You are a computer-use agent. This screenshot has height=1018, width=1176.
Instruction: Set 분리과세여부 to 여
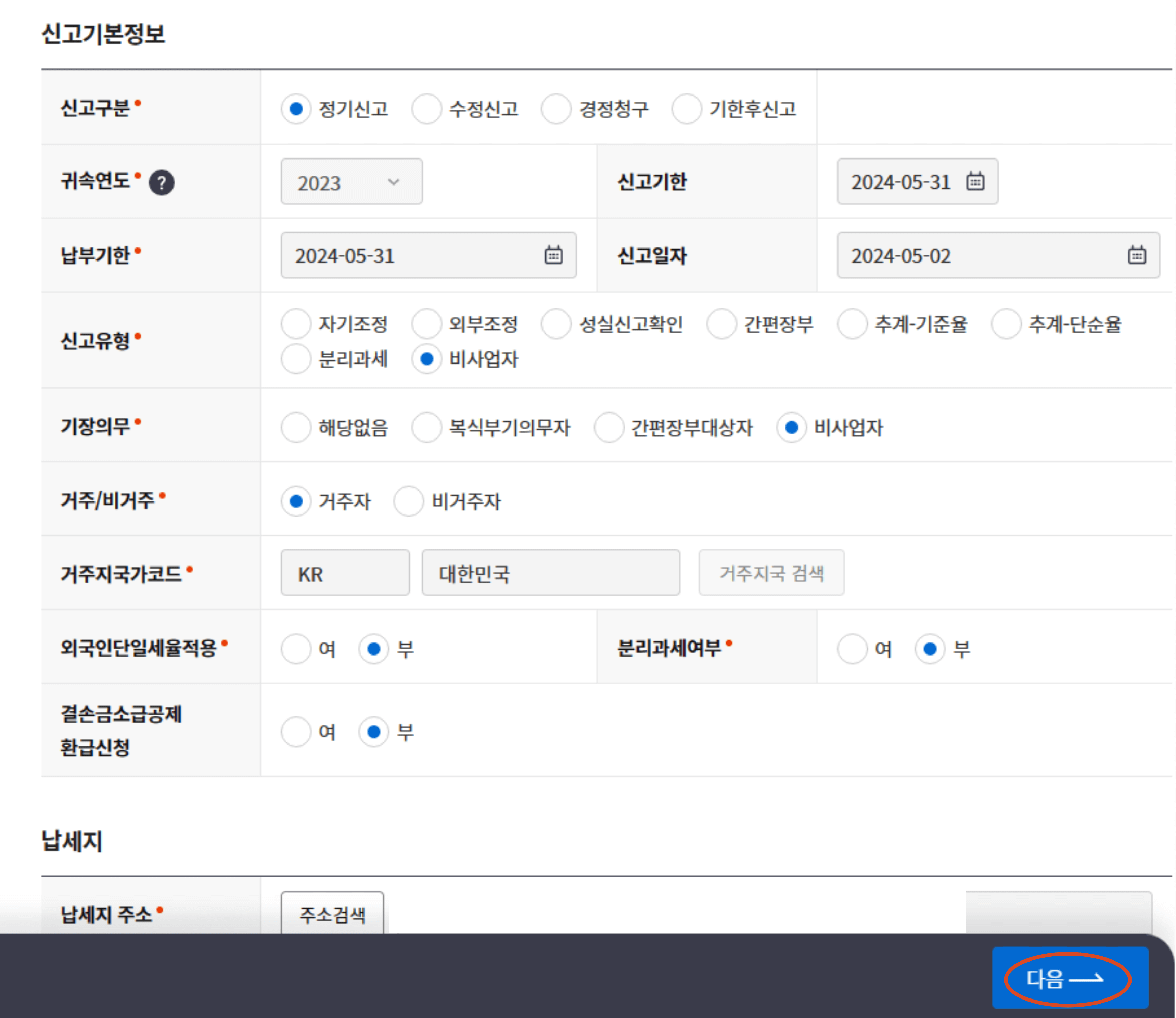[x=852, y=649]
